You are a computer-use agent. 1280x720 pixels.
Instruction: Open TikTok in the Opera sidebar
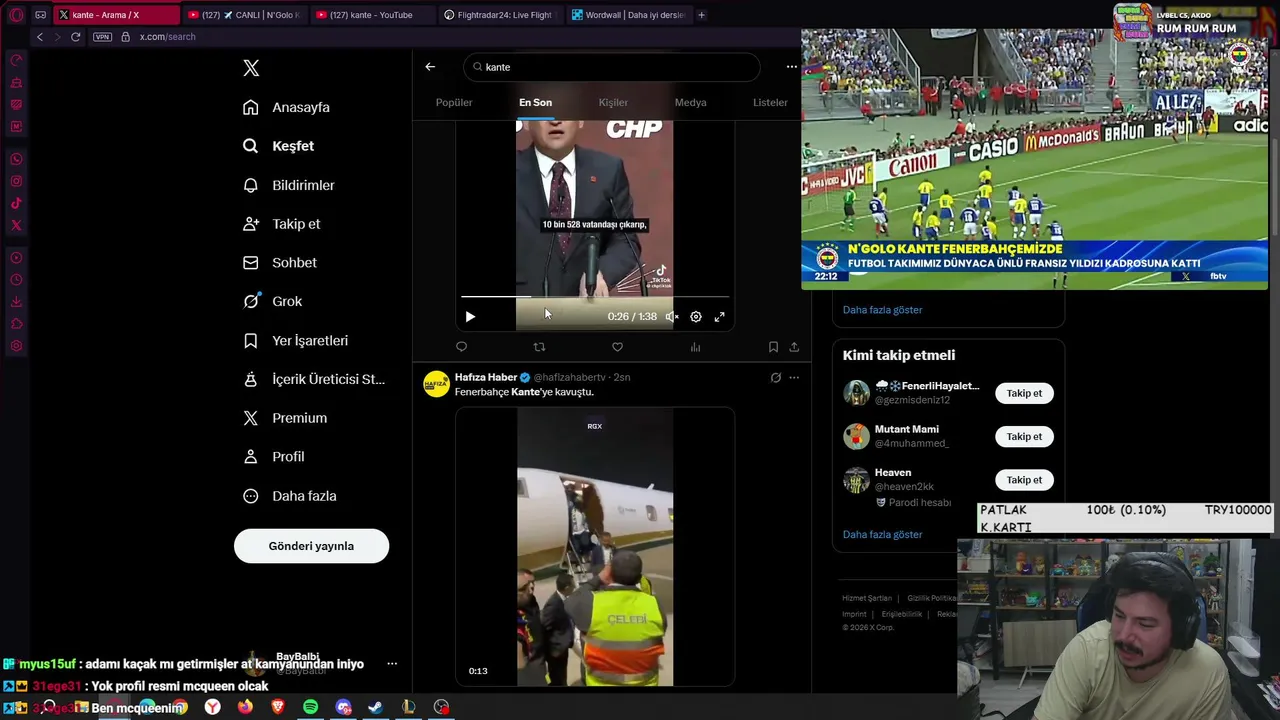16,203
